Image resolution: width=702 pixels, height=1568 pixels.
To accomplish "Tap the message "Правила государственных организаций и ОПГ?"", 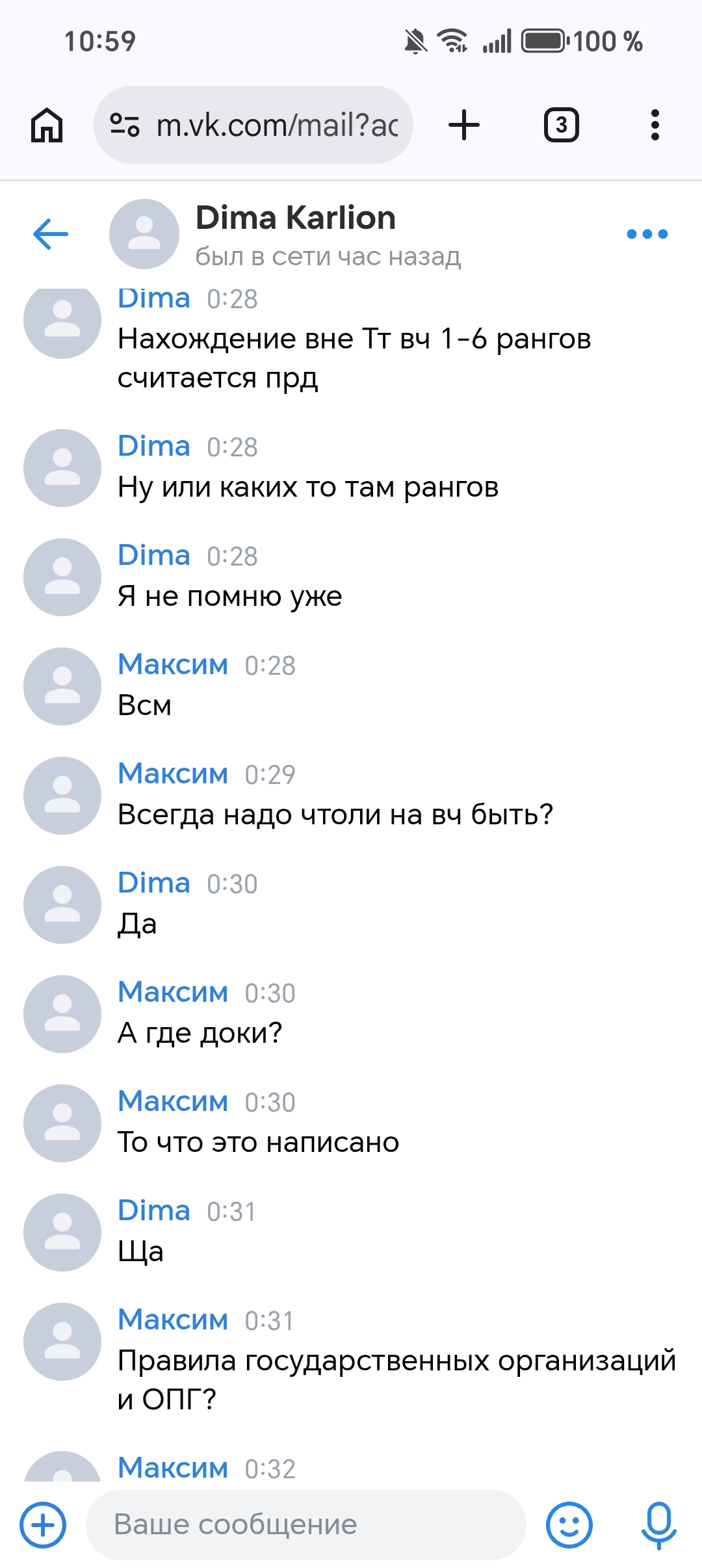I will [396, 1379].
